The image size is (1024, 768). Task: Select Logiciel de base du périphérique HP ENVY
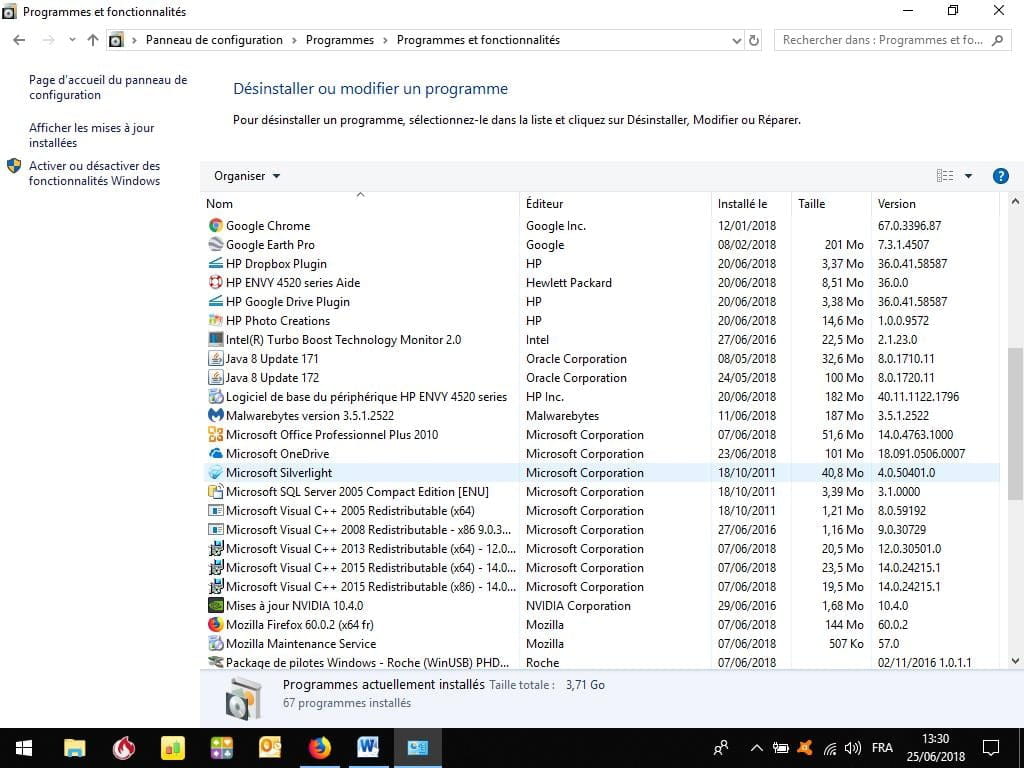pos(600,396)
